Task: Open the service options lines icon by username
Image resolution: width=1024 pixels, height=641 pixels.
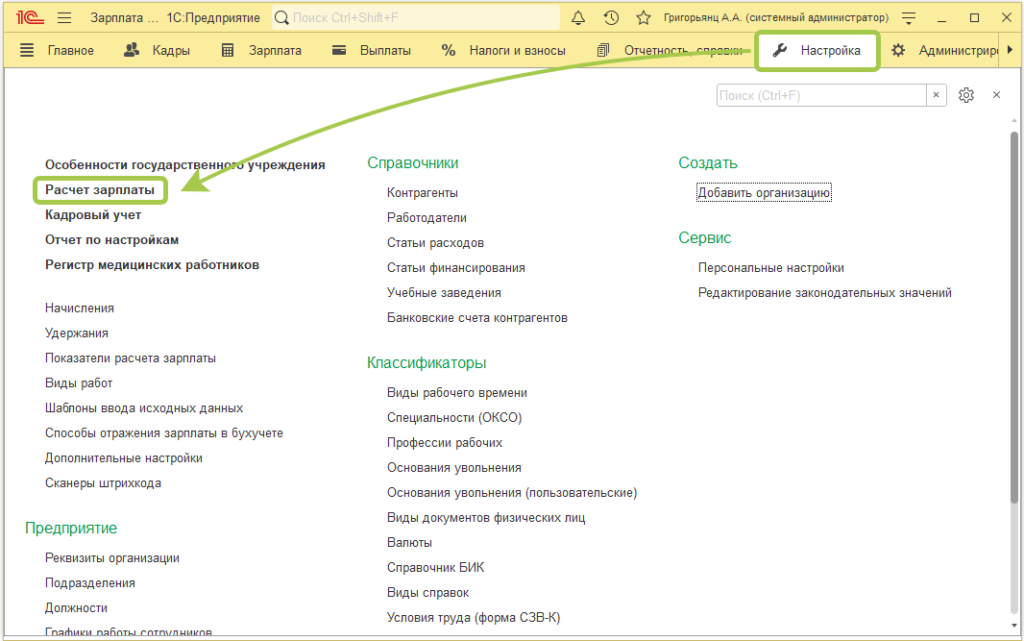Action: (x=908, y=18)
